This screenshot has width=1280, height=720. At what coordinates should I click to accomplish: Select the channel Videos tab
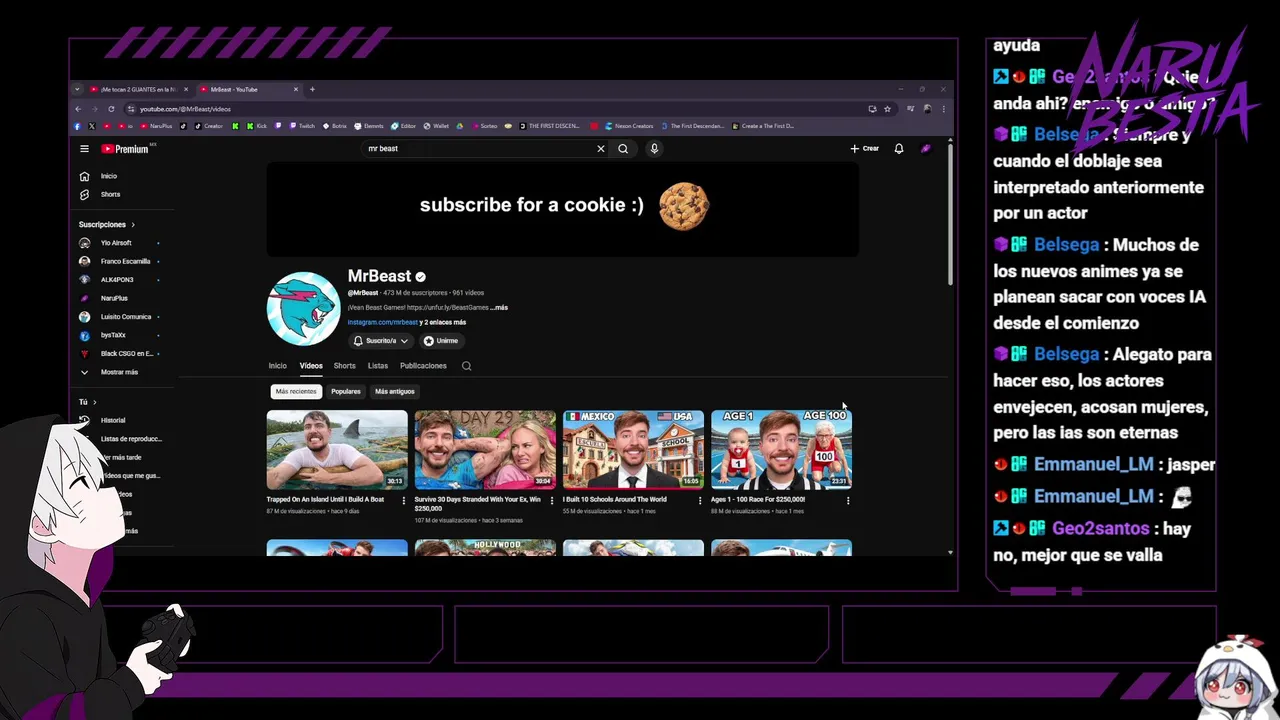pyautogui.click(x=311, y=366)
